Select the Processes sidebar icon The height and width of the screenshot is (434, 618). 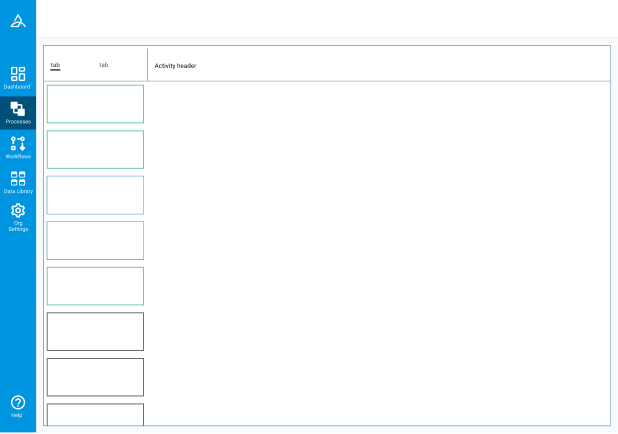(18, 112)
